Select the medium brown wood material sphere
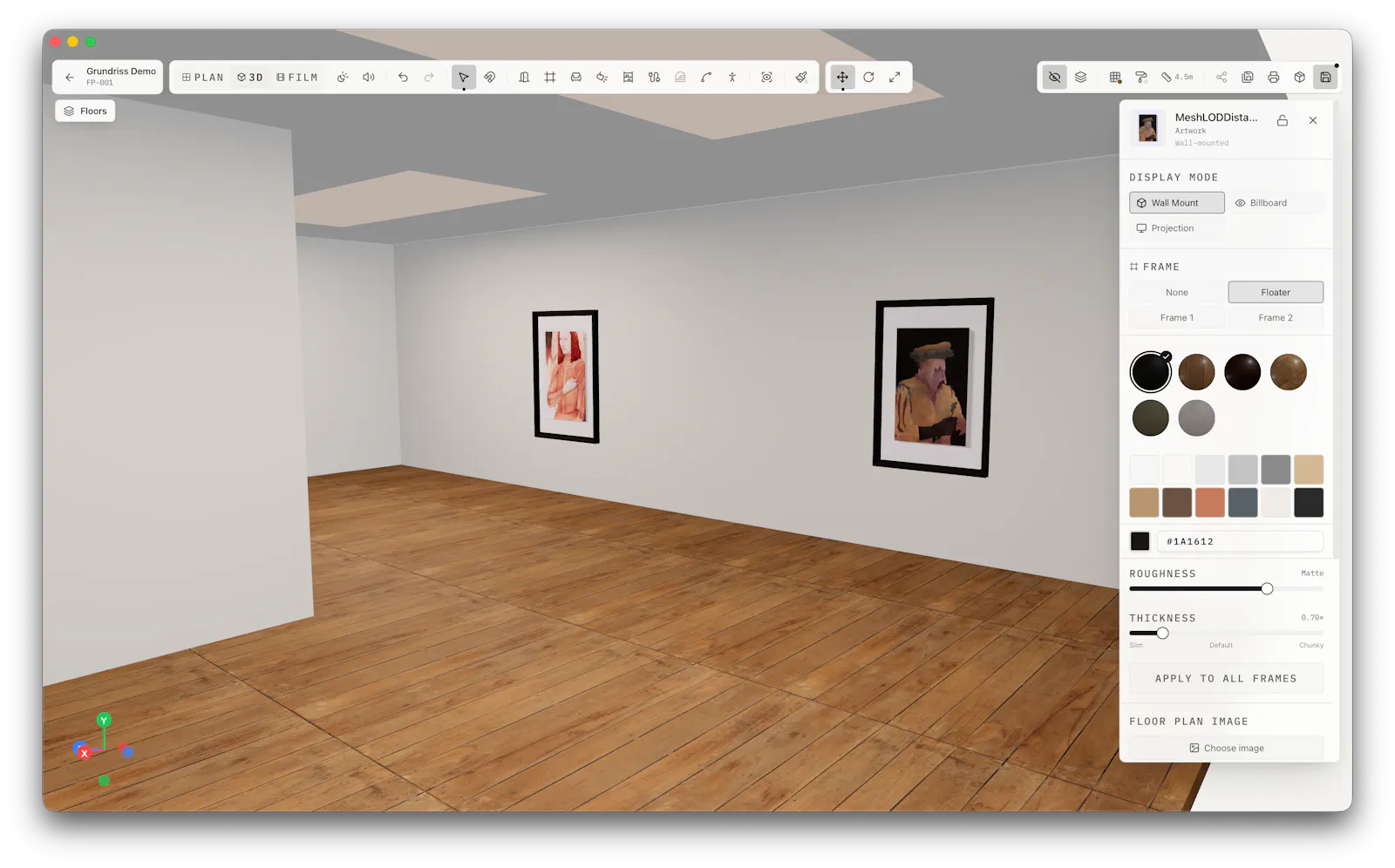 [1197, 372]
